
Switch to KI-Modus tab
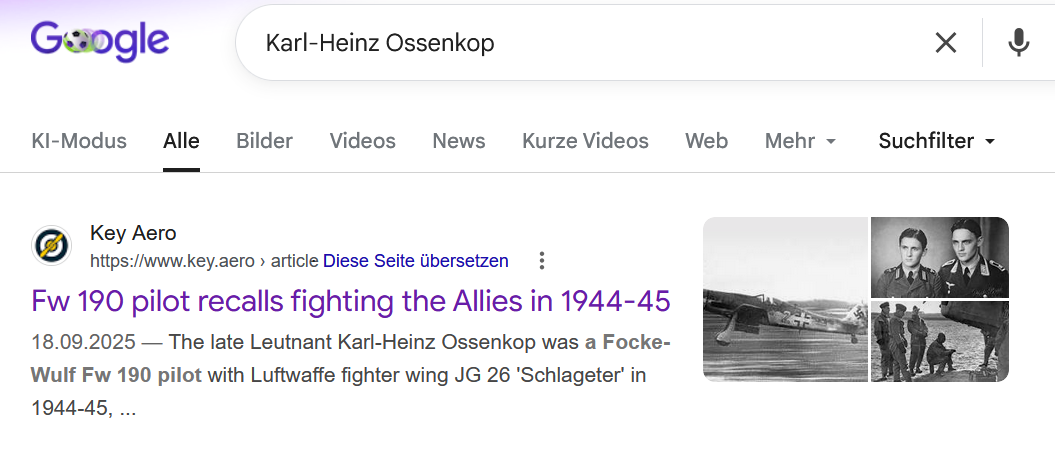pyautogui.click(x=79, y=141)
